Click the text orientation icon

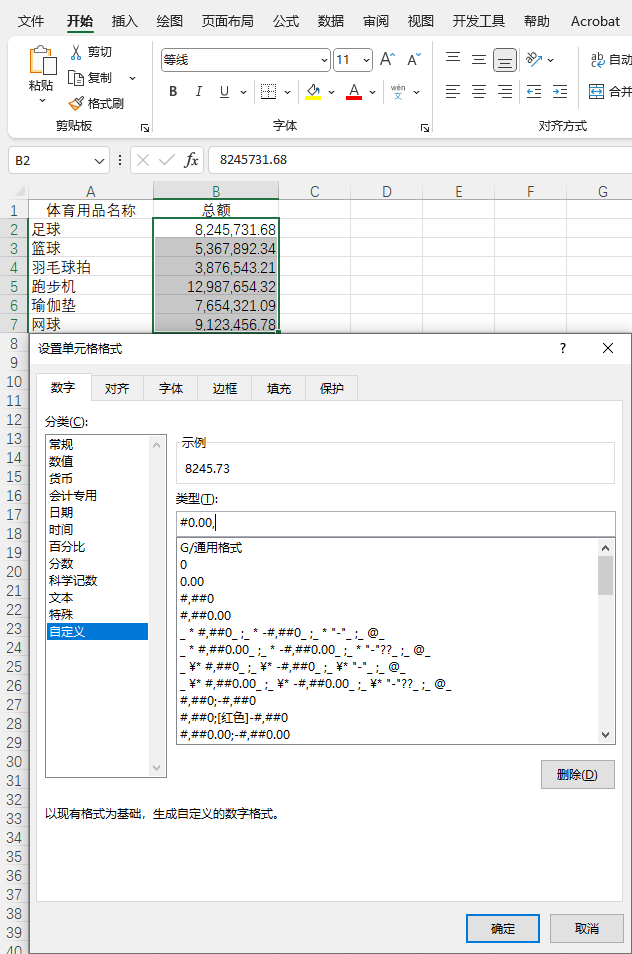point(533,59)
